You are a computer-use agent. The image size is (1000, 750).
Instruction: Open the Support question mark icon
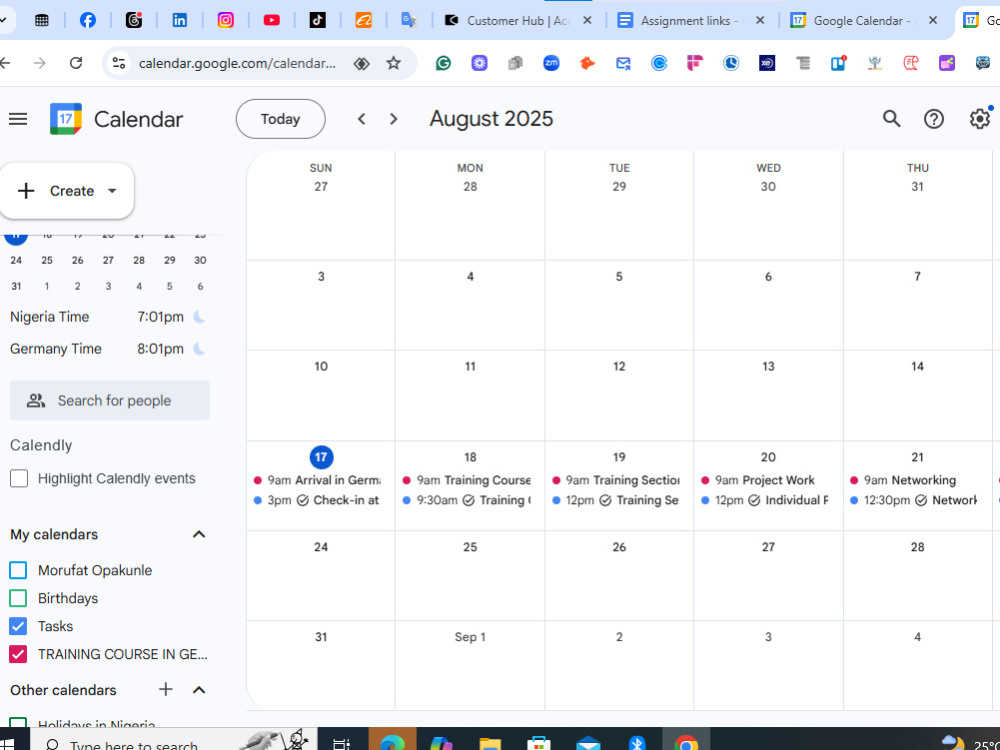tap(934, 119)
